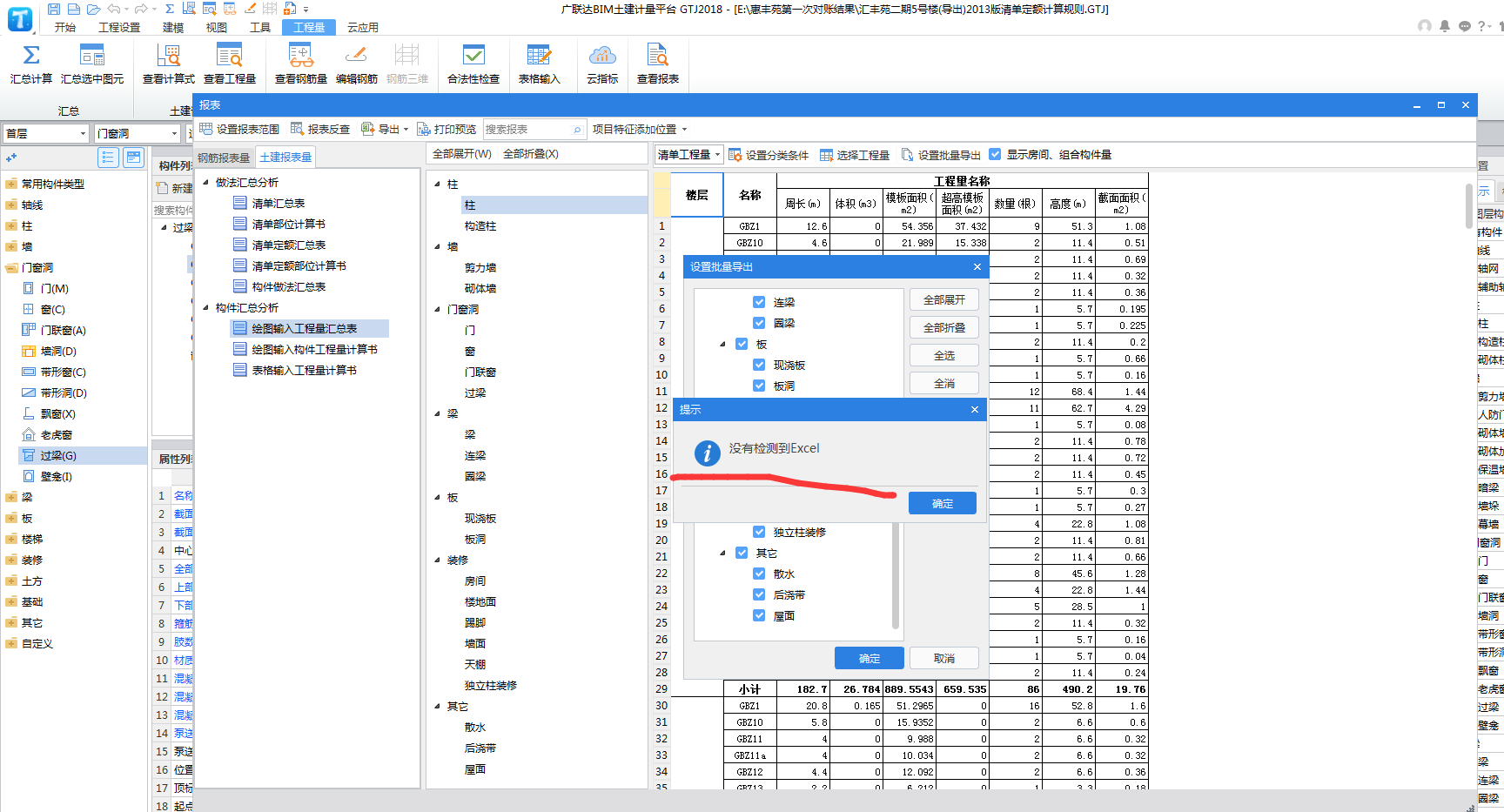1504x812 pixels.
Task: Open the 清单工程量 dropdown
Action: click(x=688, y=155)
